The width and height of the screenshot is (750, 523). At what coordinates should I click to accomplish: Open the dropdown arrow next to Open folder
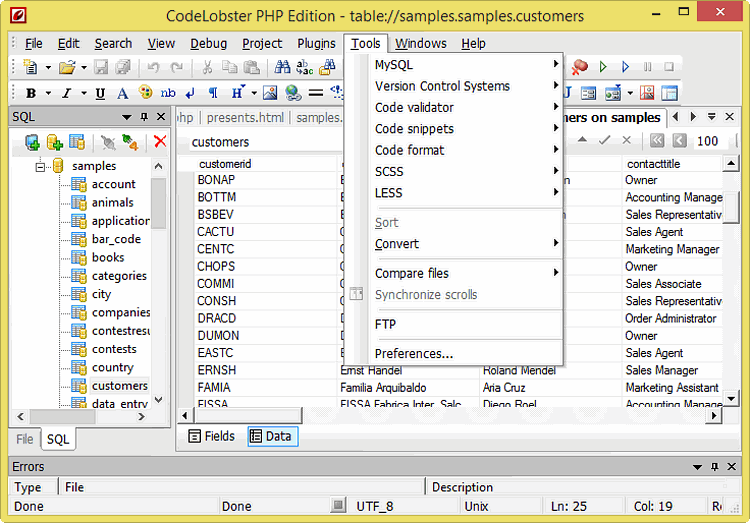84,67
